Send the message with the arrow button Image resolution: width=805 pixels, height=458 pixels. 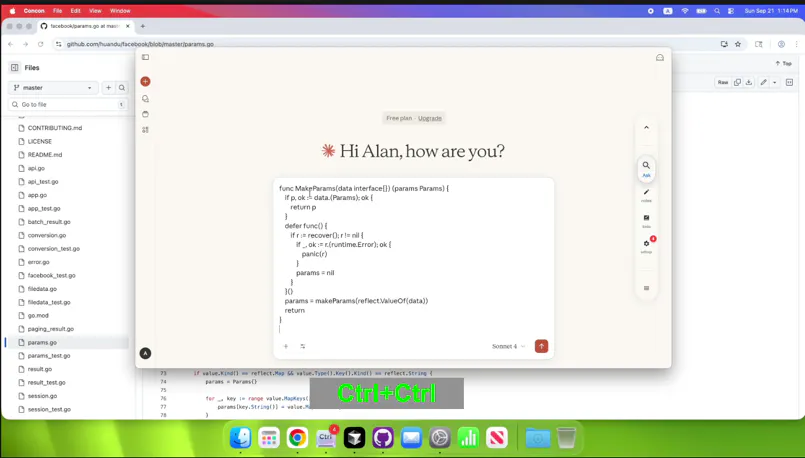541,346
